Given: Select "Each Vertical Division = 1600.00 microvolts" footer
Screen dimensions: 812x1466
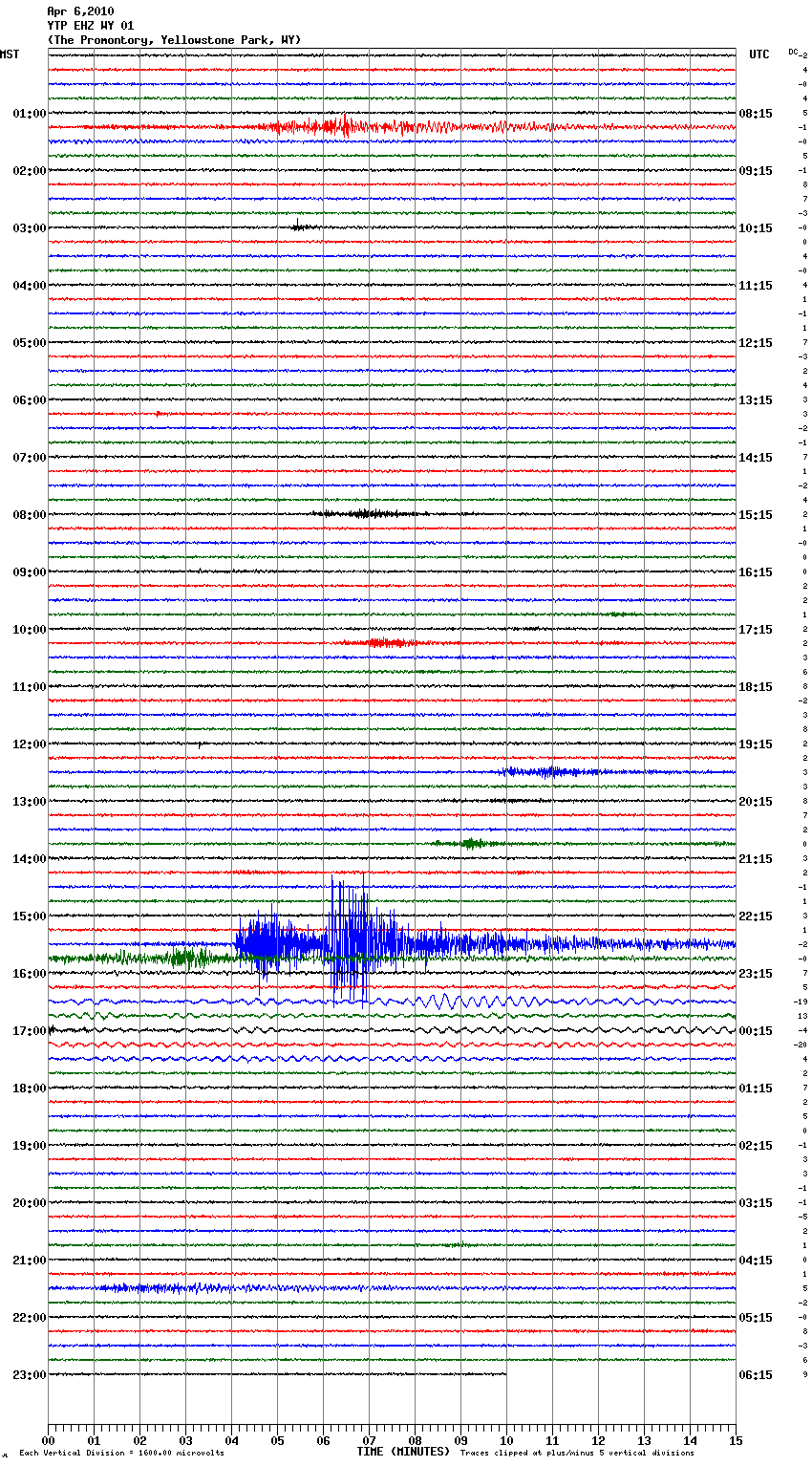Looking at the screenshot, I should 121,1453.
